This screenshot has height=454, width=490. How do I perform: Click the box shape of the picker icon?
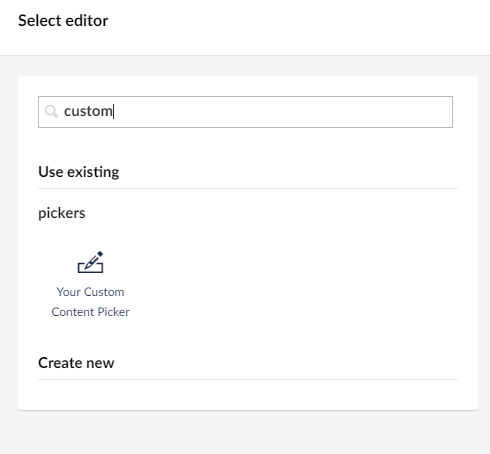(90, 268)
